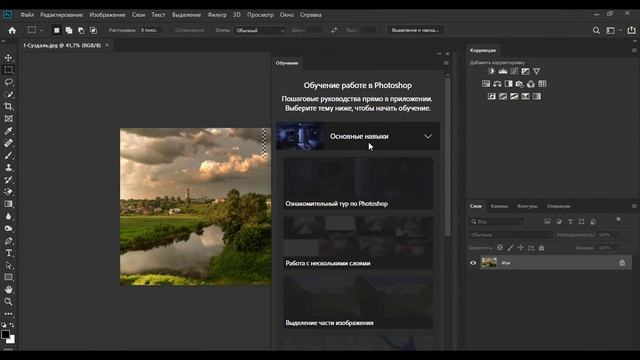Toggle type layer filter in Layers panel

point(570,221)
